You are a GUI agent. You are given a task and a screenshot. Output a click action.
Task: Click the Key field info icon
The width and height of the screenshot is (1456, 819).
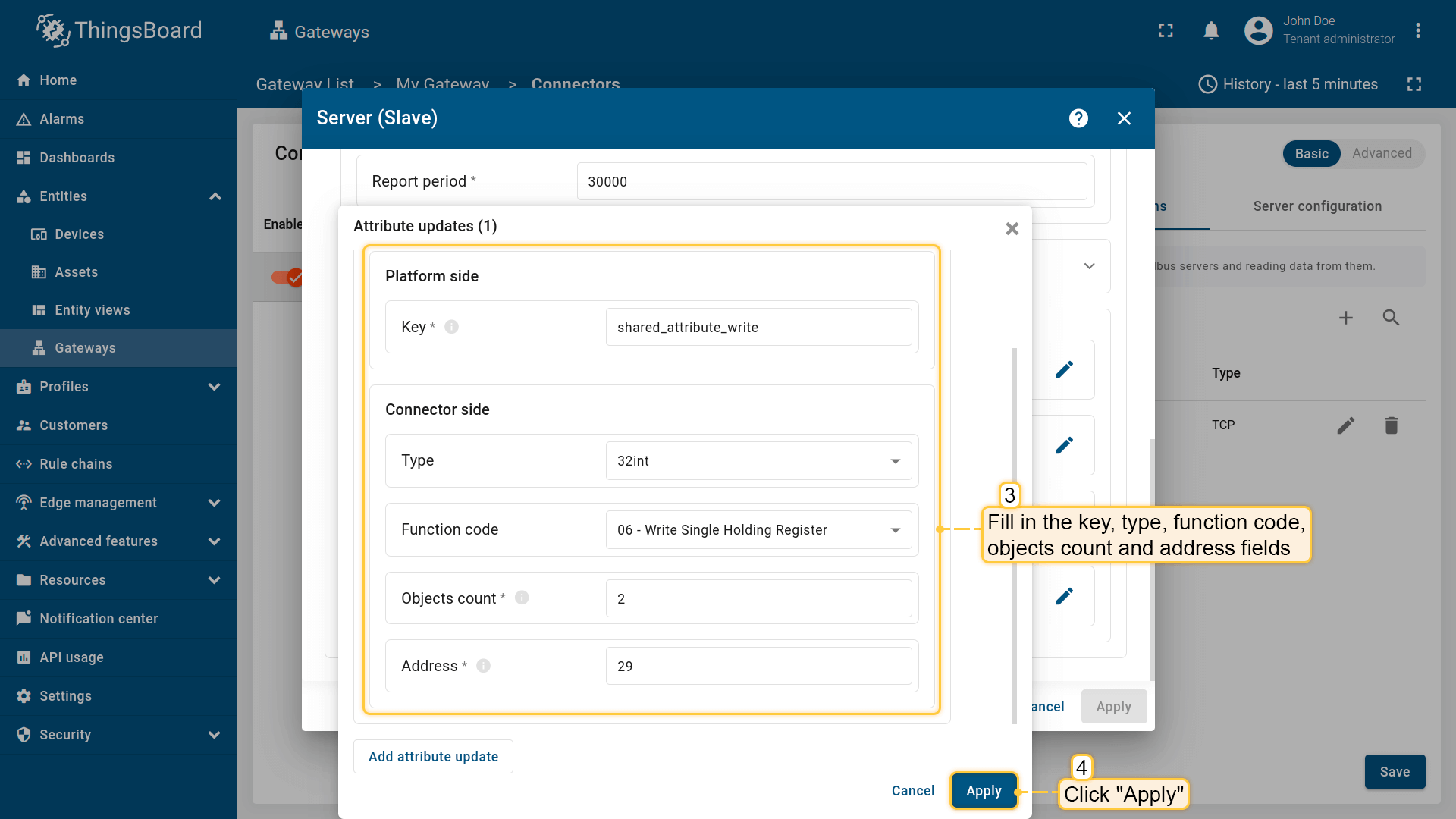tap(451, 327)
